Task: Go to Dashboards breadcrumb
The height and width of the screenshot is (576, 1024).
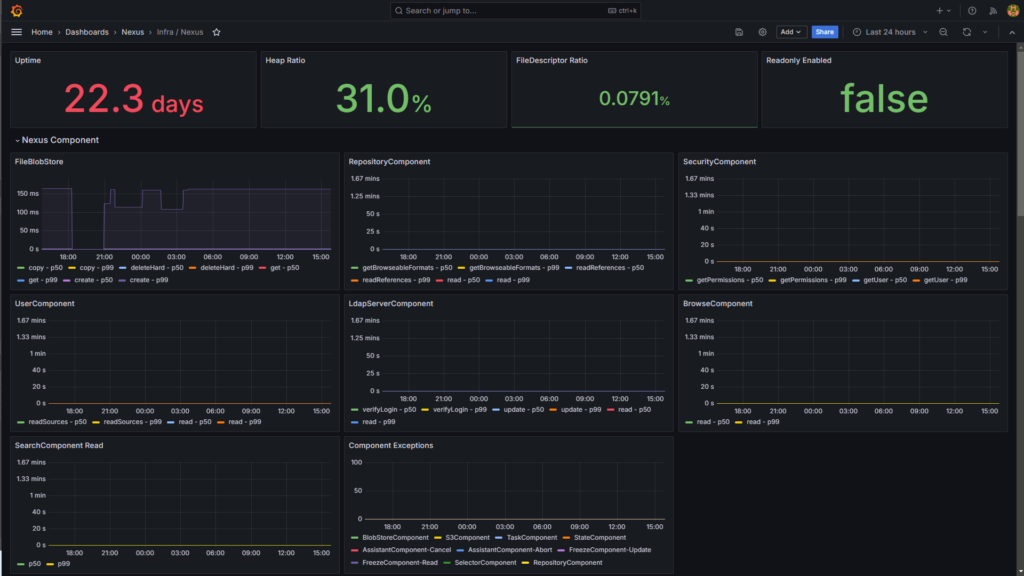Action: coord(87,32)
